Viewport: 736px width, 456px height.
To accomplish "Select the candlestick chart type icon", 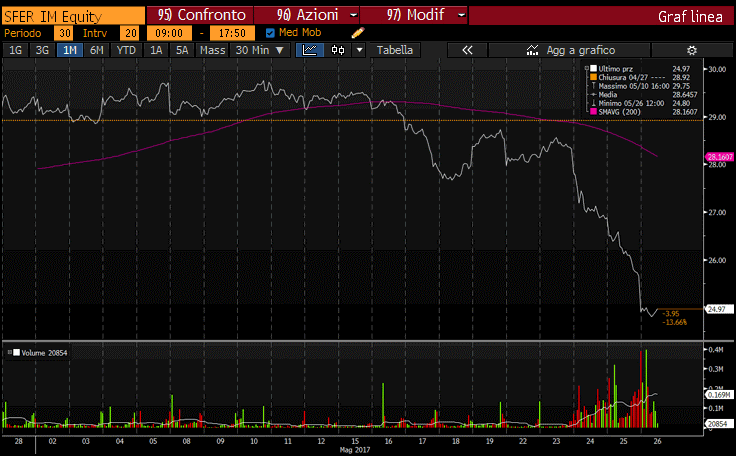I will pyautogui.click(x=338, y=50).
